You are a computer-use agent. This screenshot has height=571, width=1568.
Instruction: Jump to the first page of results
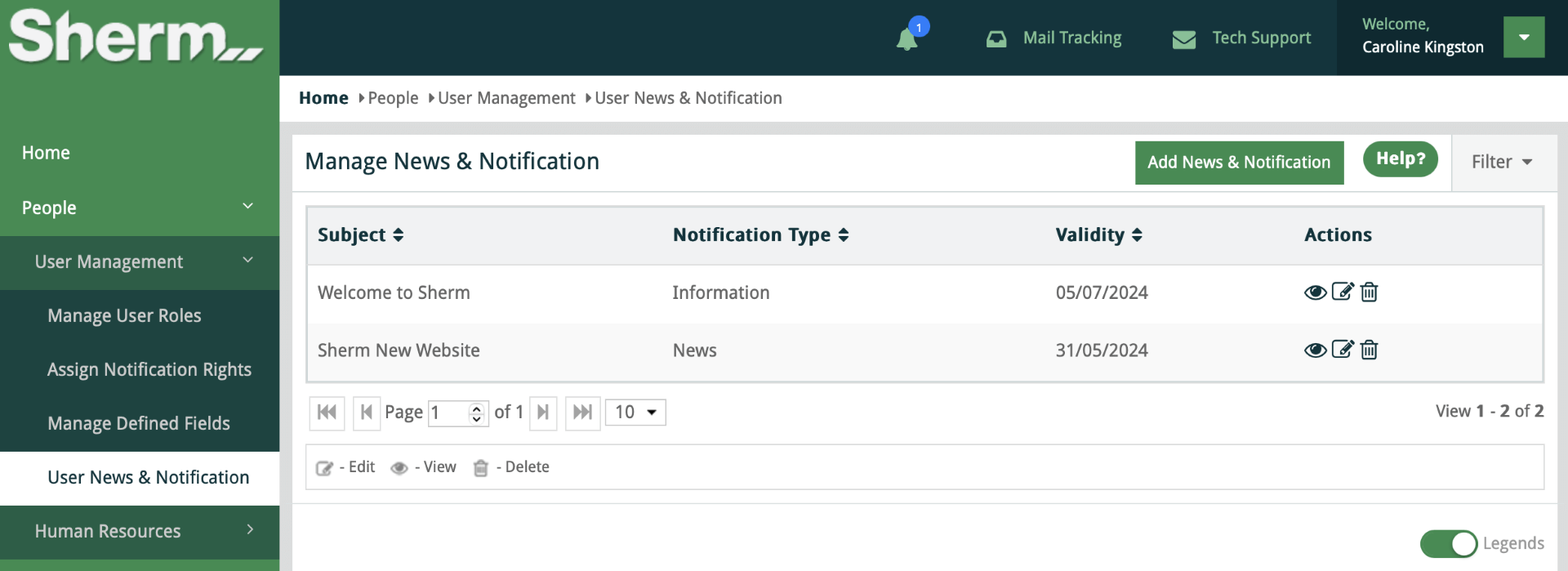(327, 413)
